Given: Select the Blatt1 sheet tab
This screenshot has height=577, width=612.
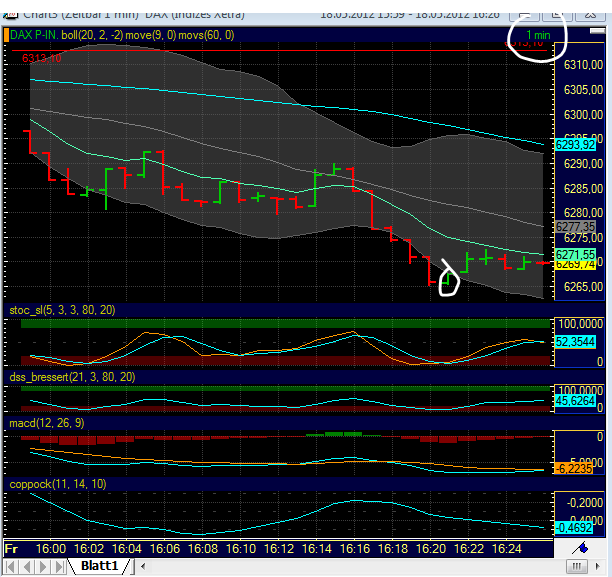Looking at the screenshot, I should (x=99, y=566).
